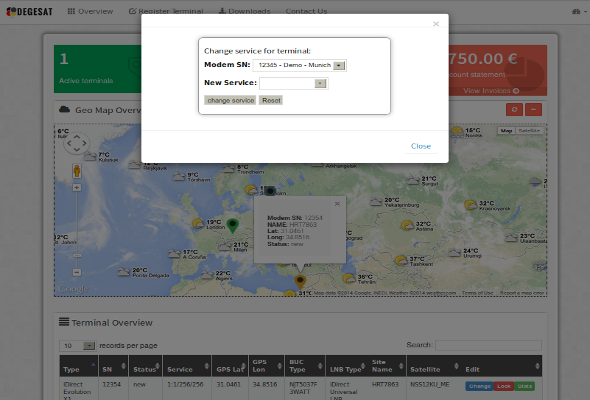Zoom out the map with minus button
Image resolution: width=590 pixels, height=400 pixels.
pos(77,272)
